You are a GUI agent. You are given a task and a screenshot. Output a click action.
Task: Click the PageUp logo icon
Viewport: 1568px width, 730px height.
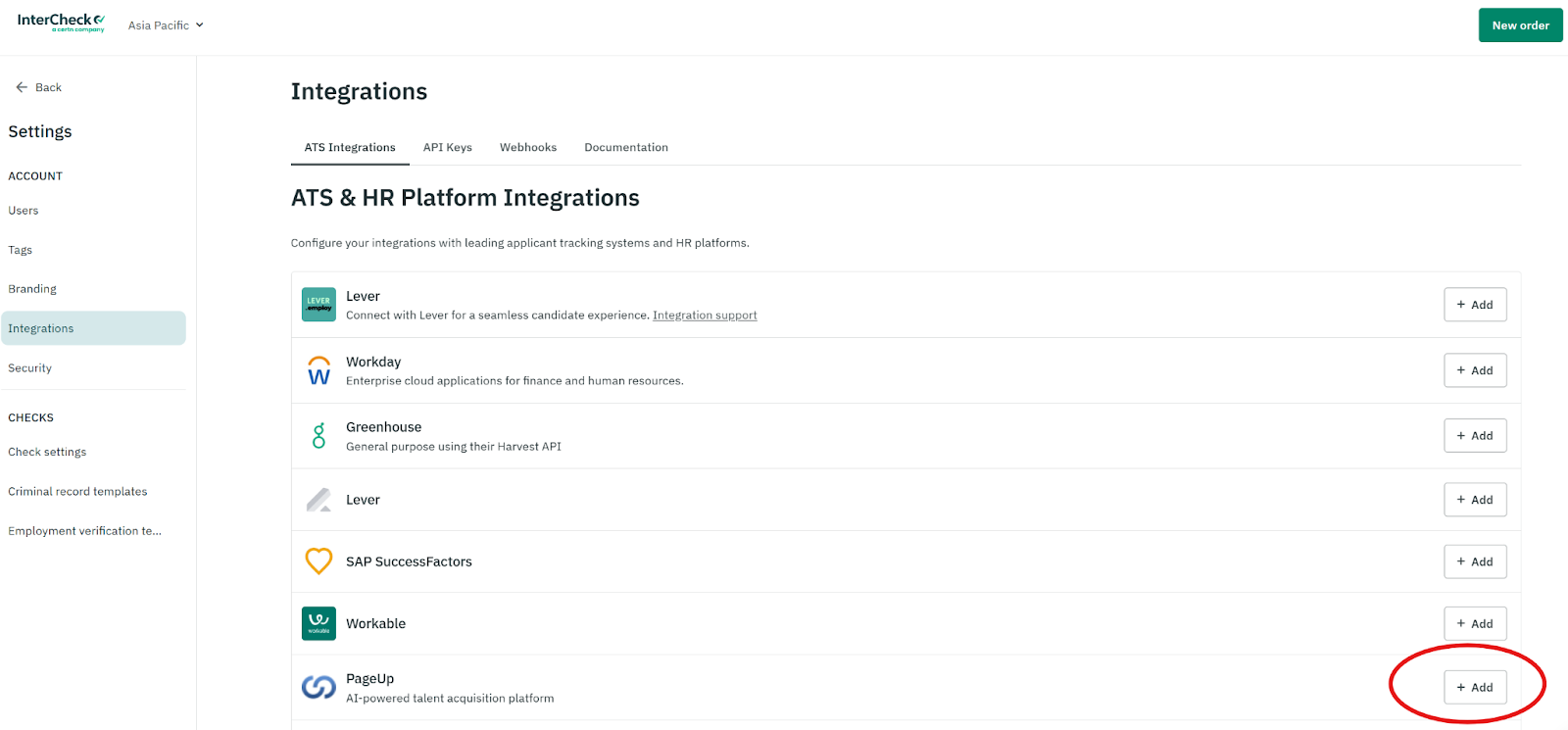tap(318, 688)
